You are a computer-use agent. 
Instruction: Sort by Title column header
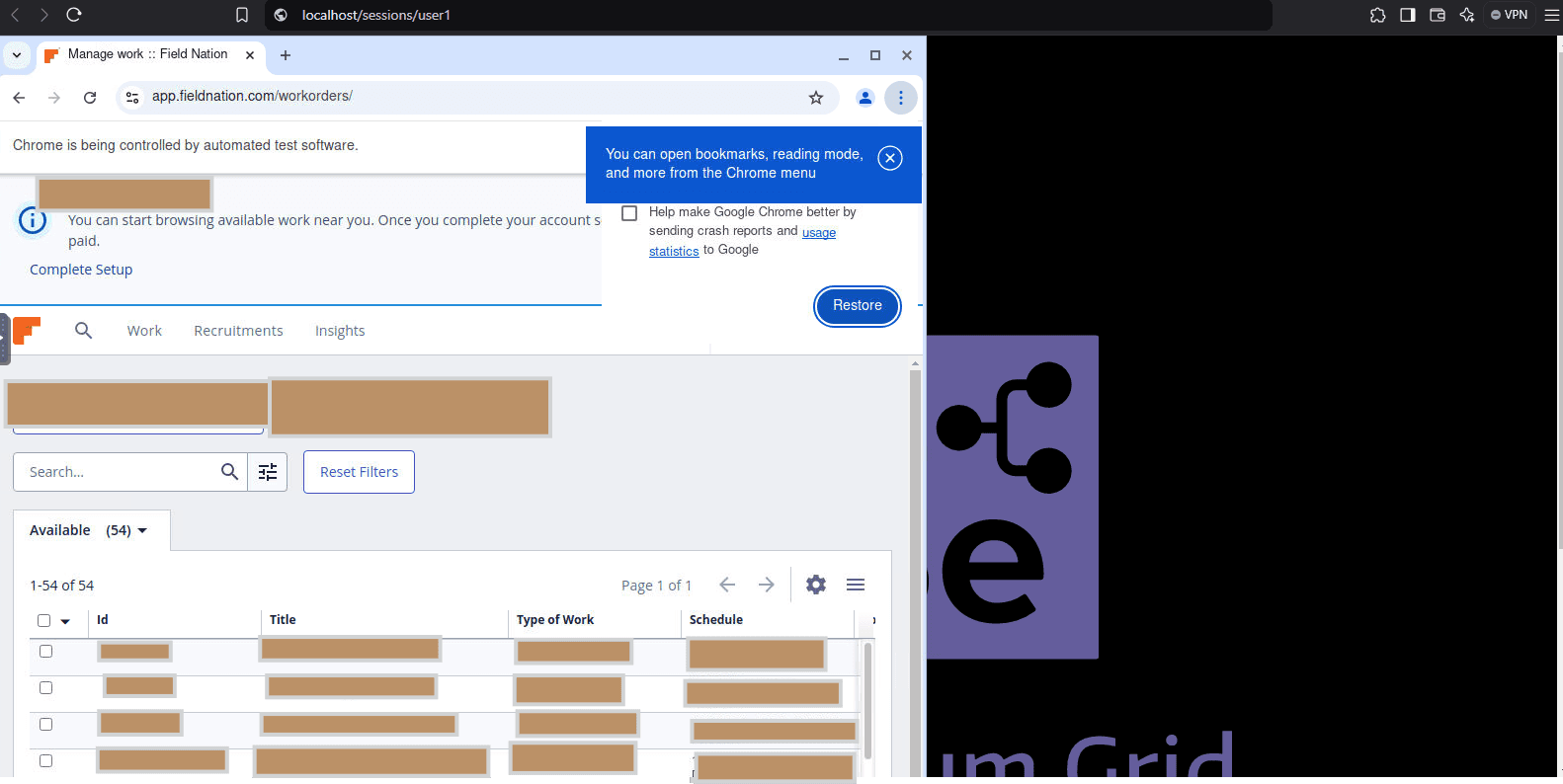[x=283, y=620]
